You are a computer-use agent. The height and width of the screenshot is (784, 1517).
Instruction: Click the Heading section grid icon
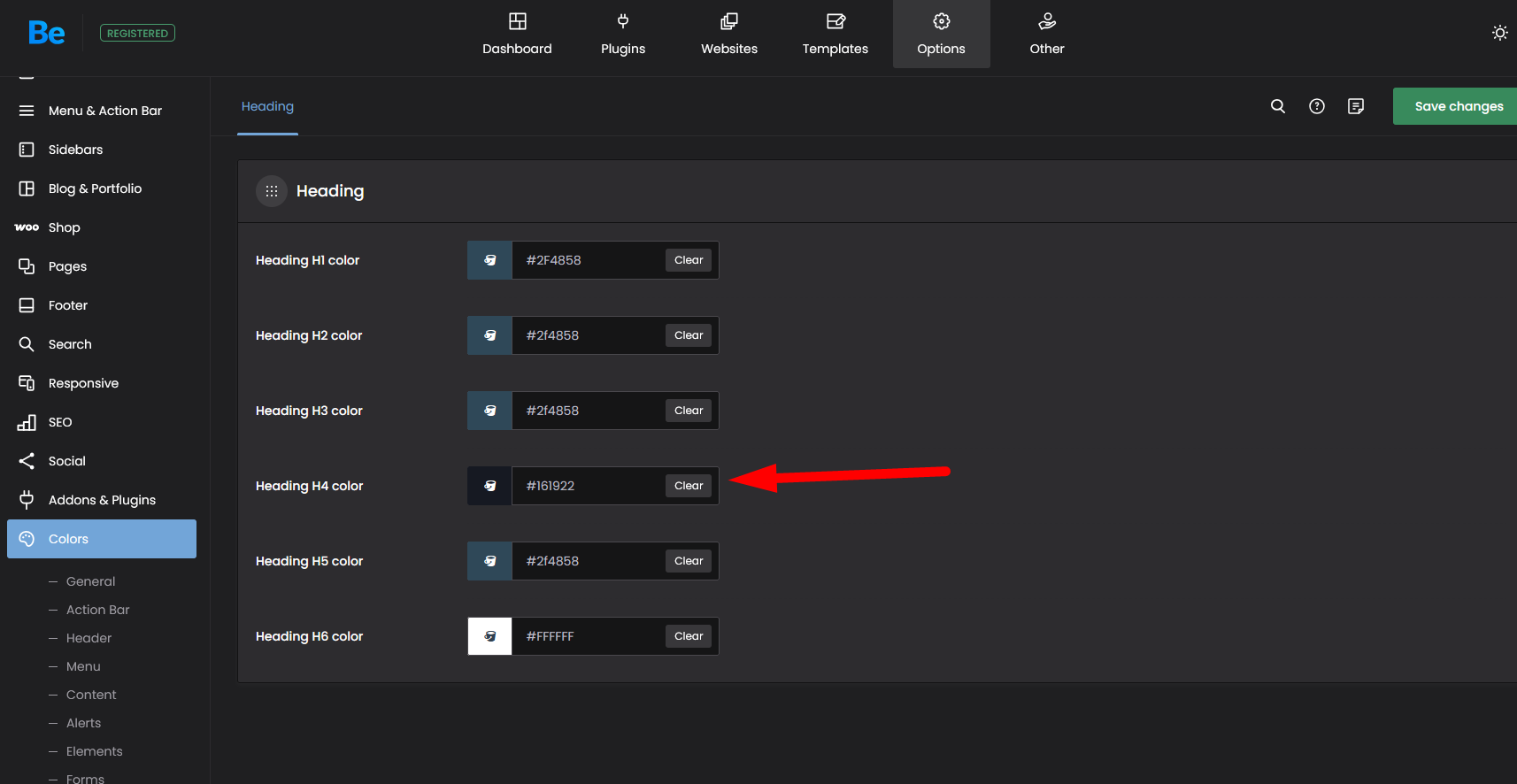tap(272, 191)
